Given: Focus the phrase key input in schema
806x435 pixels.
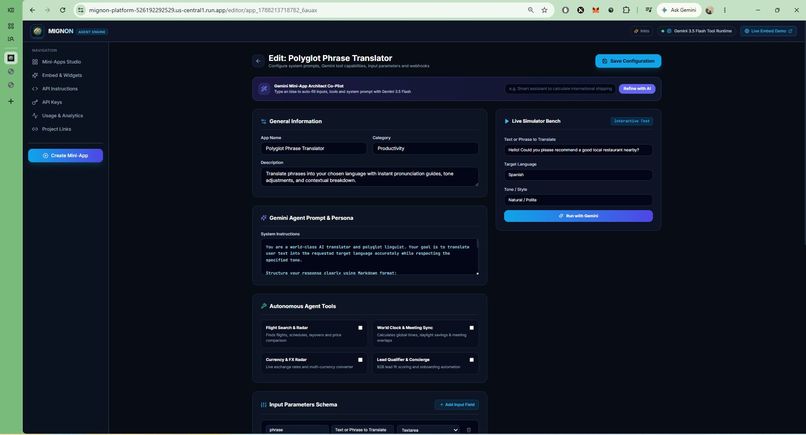Looking at the screenshot, I should click(x=297, y=430).
